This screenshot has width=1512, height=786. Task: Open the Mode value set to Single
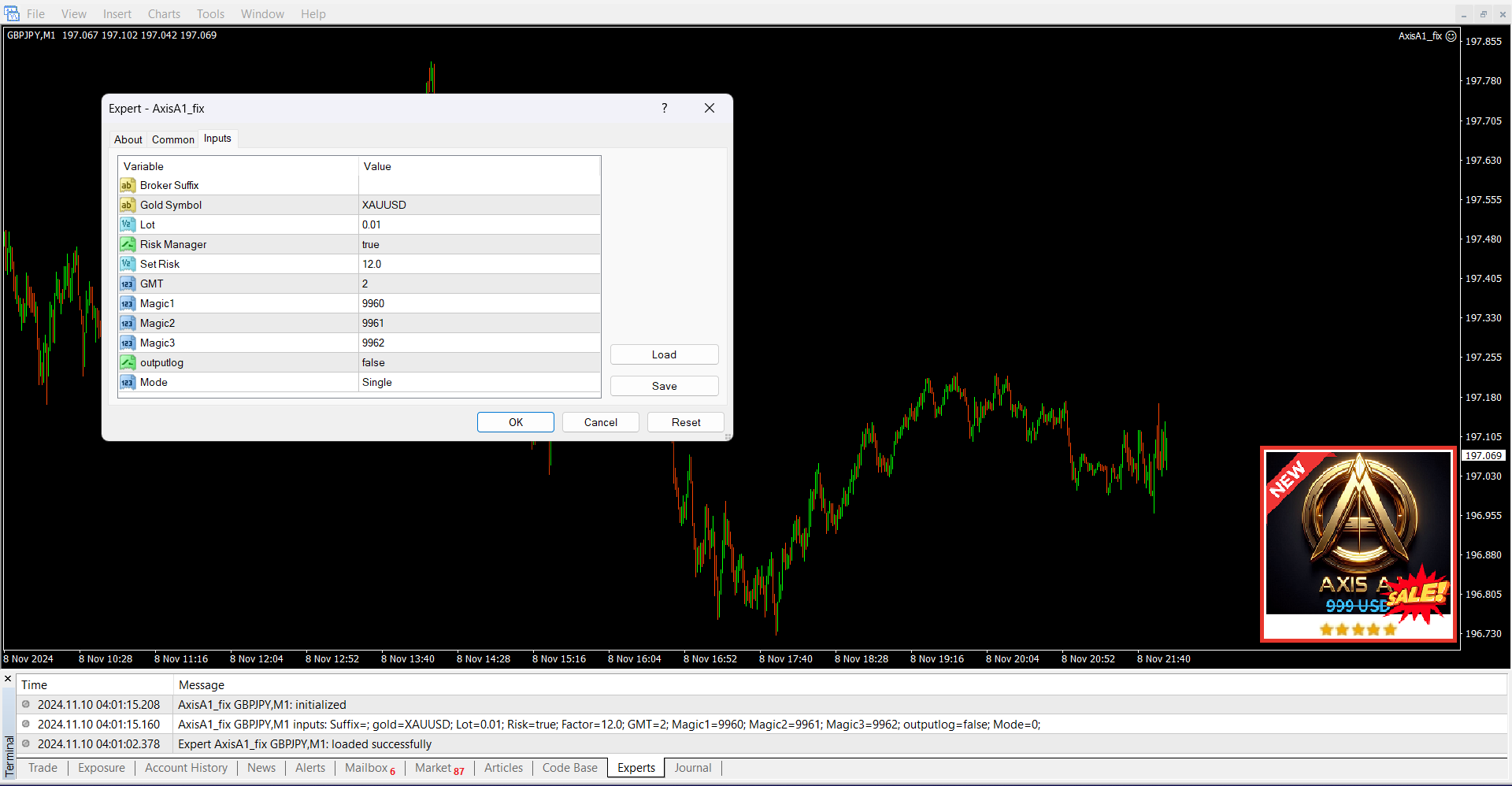(x=479, y=382)
